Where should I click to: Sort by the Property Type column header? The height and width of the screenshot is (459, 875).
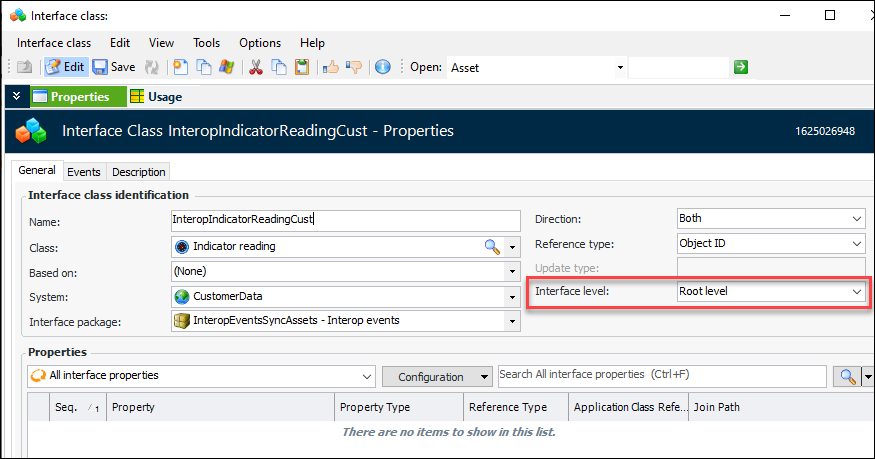pyautogui.click(x=398, y=407)
